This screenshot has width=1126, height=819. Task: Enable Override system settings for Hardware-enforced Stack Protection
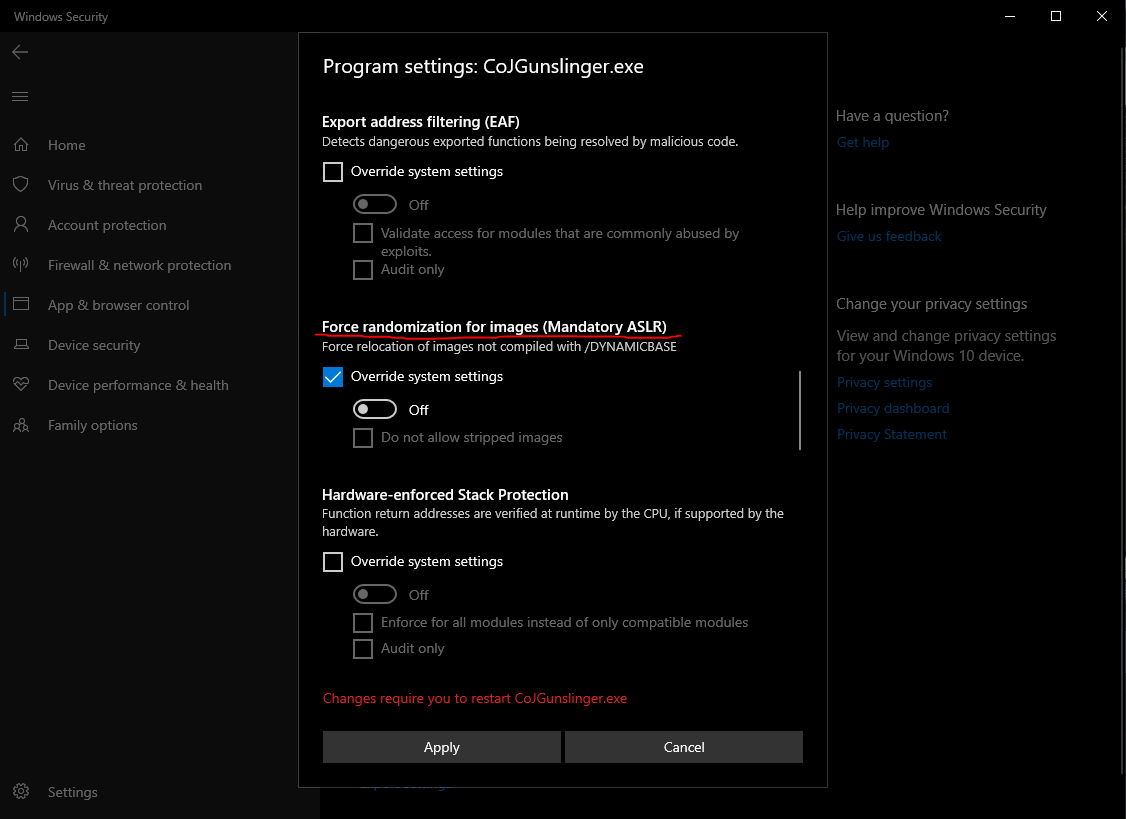[333, 562]
